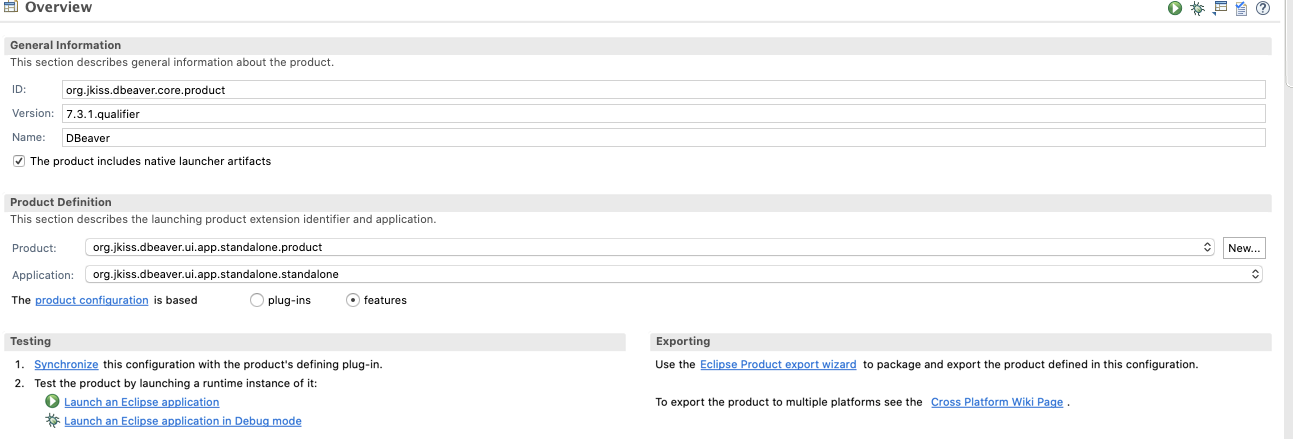Open the Eclipse Product export wizard link

click(x=778, y=364)
